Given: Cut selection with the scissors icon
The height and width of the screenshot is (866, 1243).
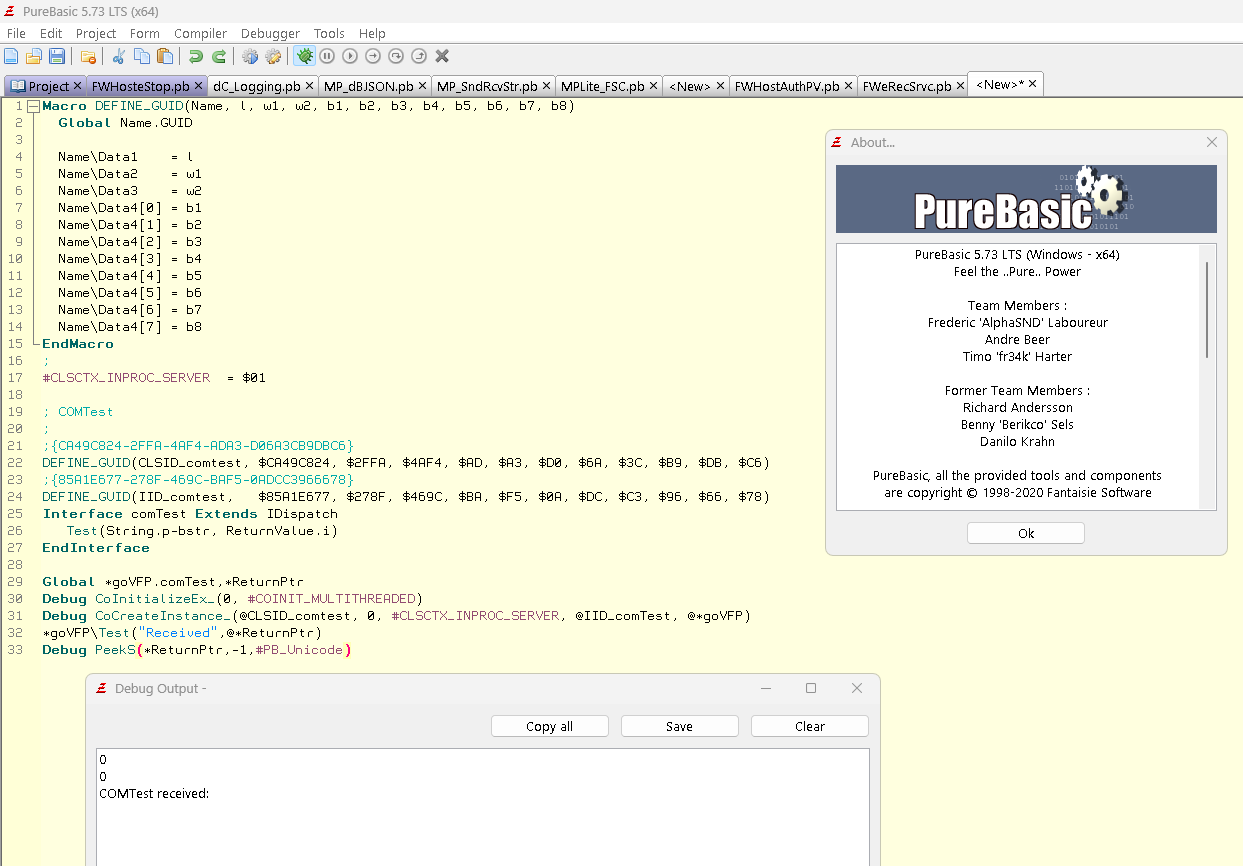Looking at the screenshot, I should [x=119, y=56].
